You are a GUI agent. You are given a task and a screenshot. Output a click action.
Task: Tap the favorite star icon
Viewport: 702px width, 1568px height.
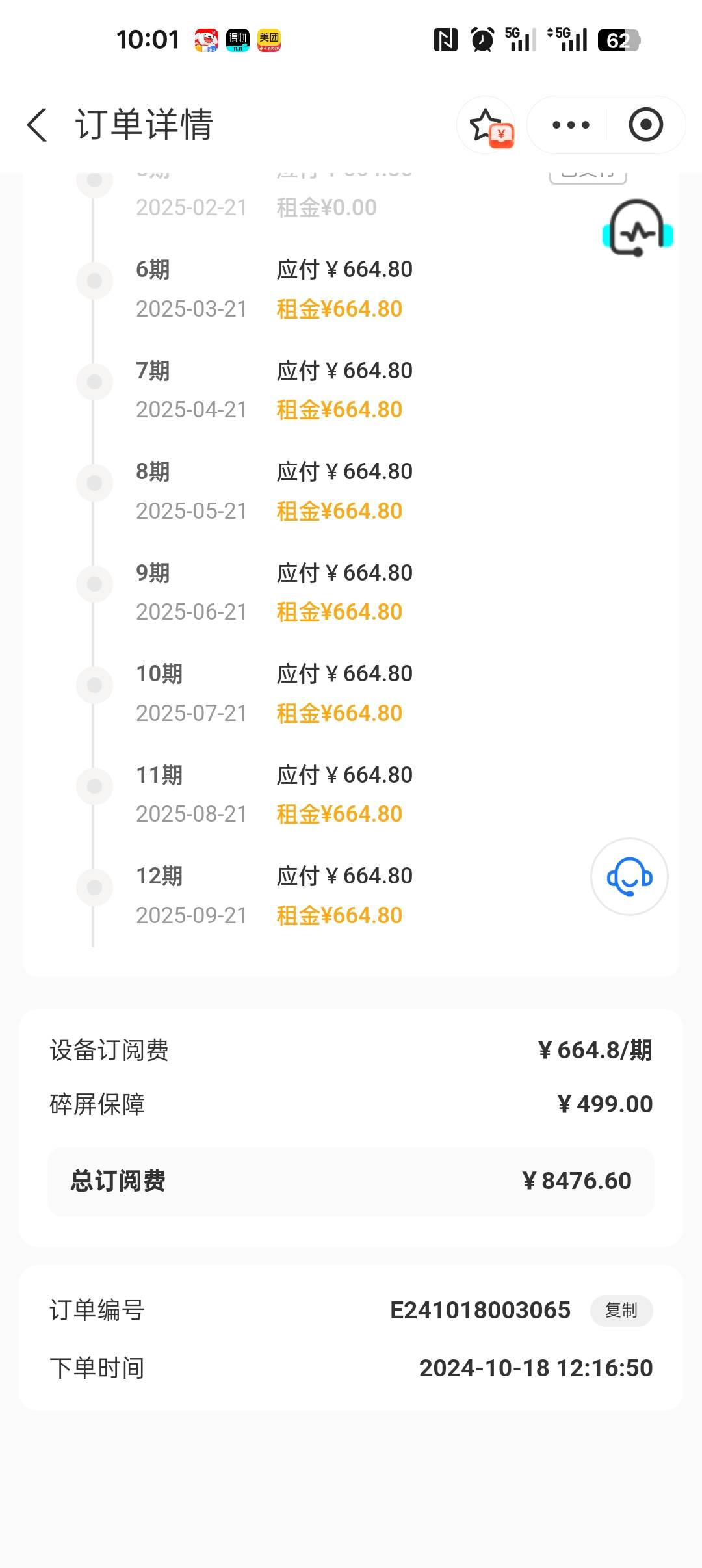coord(486,124)
